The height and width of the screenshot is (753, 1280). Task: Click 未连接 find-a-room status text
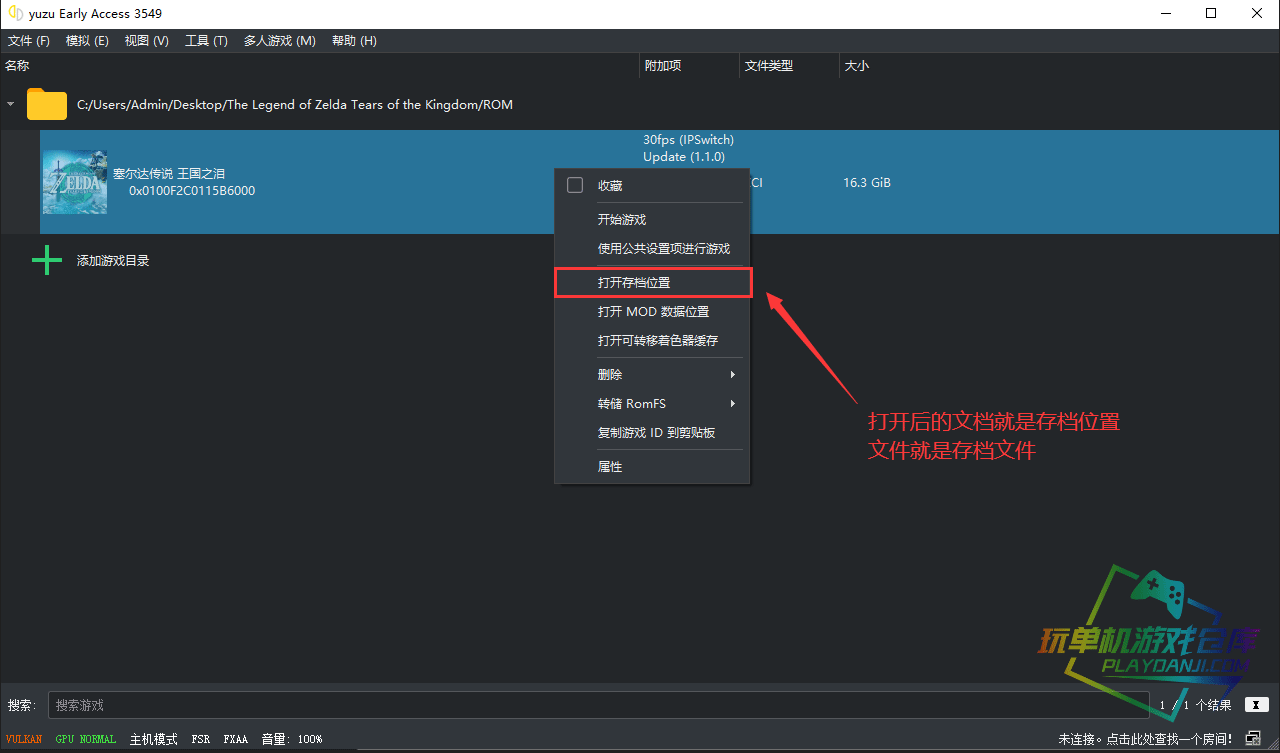point(1146,739)
